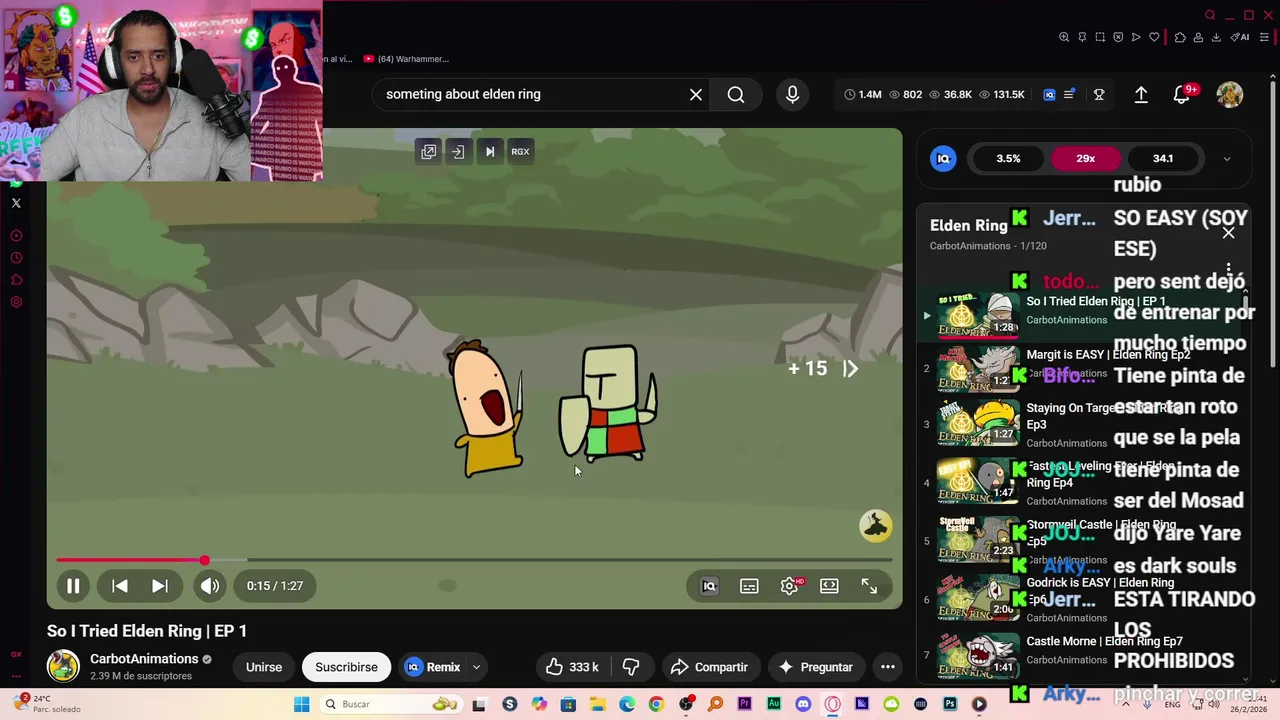Click the enter-arrow icon atop the video

coord(458,151)
